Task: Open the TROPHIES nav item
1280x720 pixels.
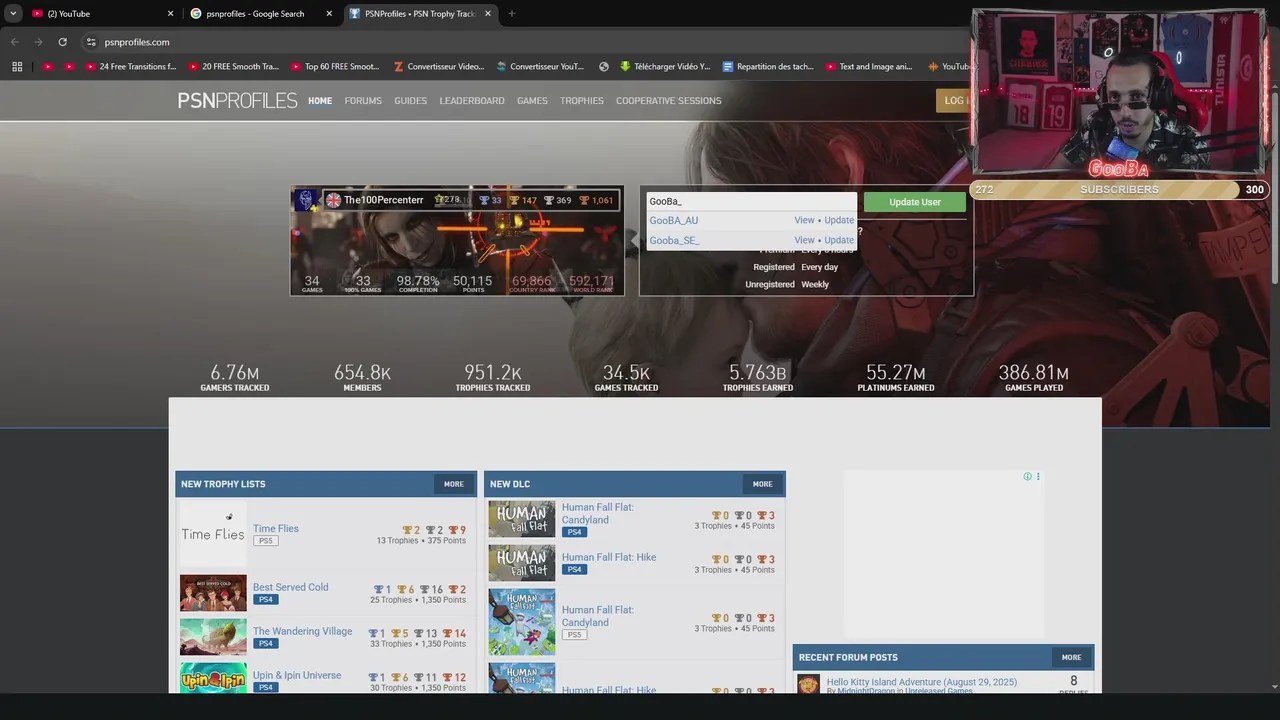Action: pyautogui.click(x=582, y=101)
